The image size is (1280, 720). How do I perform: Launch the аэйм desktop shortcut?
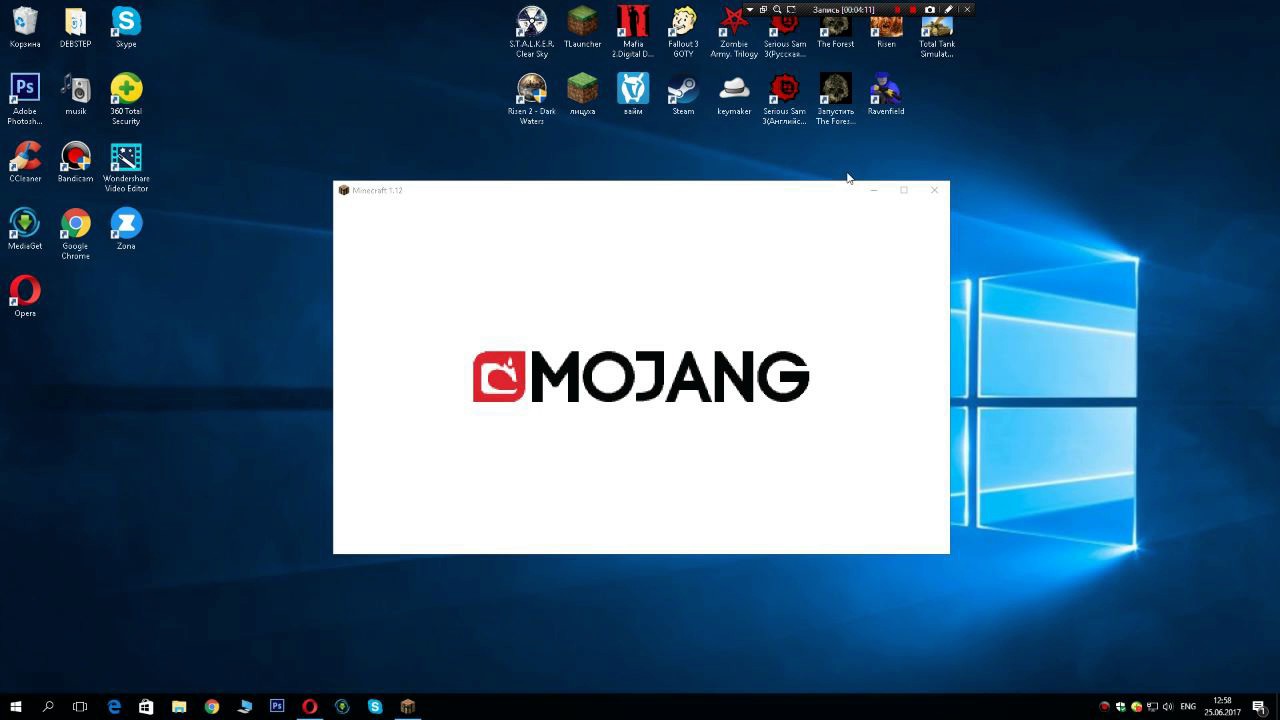point(633,94)
